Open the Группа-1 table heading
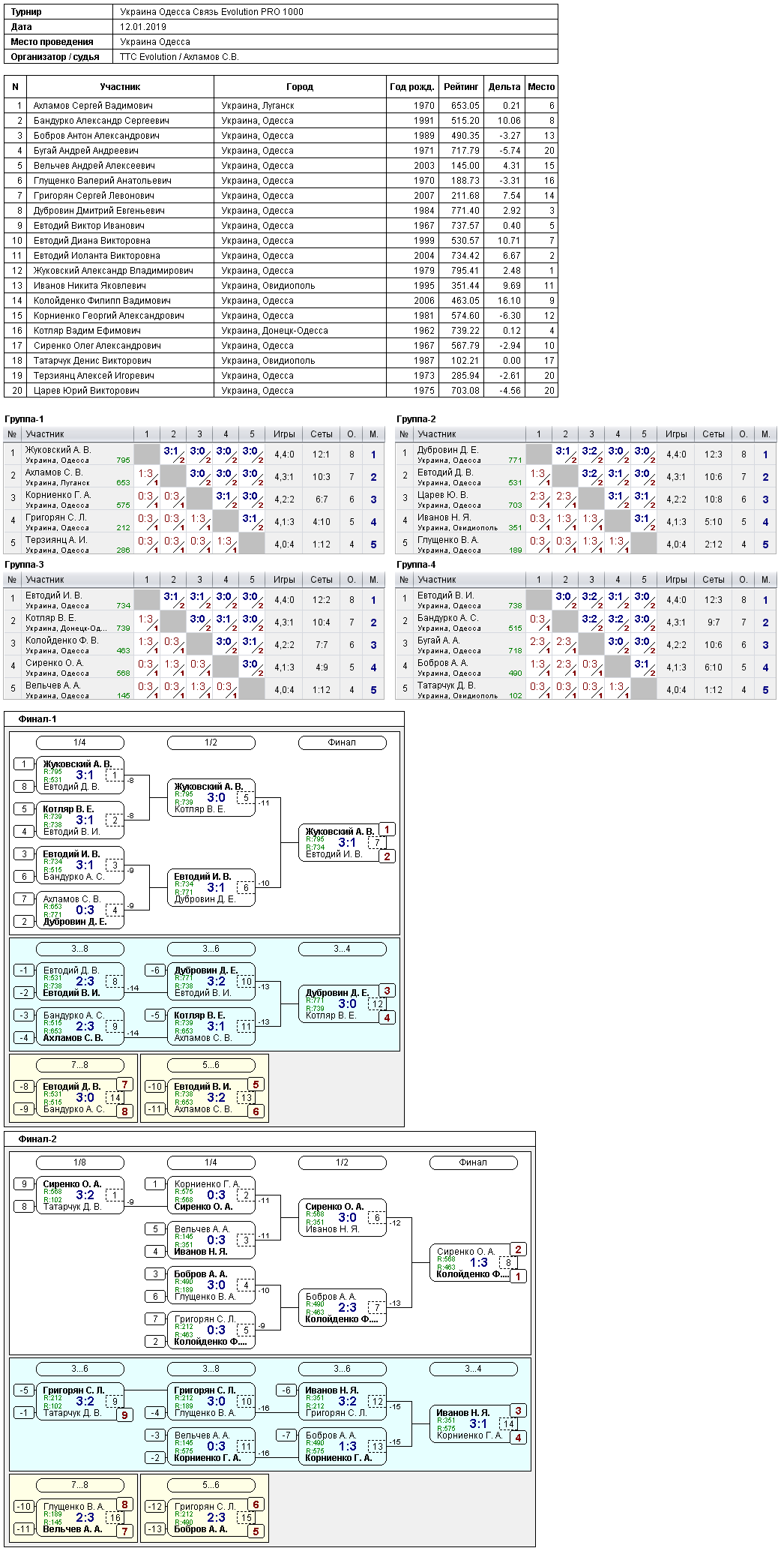 [24, 419]
